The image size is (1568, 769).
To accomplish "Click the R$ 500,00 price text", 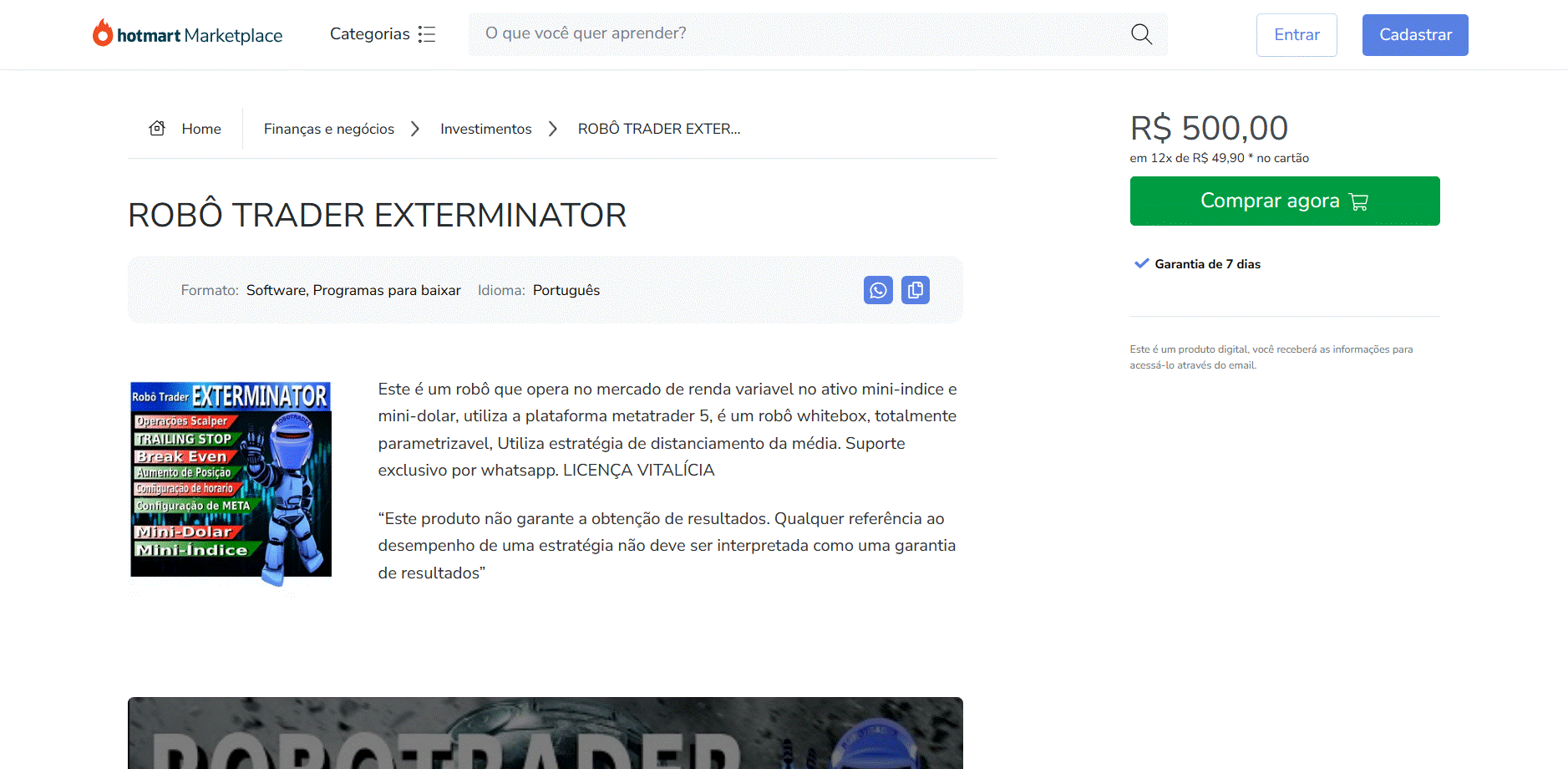I will point(1209,128).
